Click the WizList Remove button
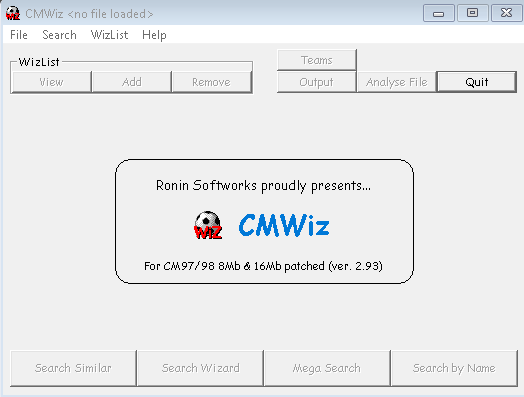This screenshot has height=397, width=524. (x=212, y=82)
